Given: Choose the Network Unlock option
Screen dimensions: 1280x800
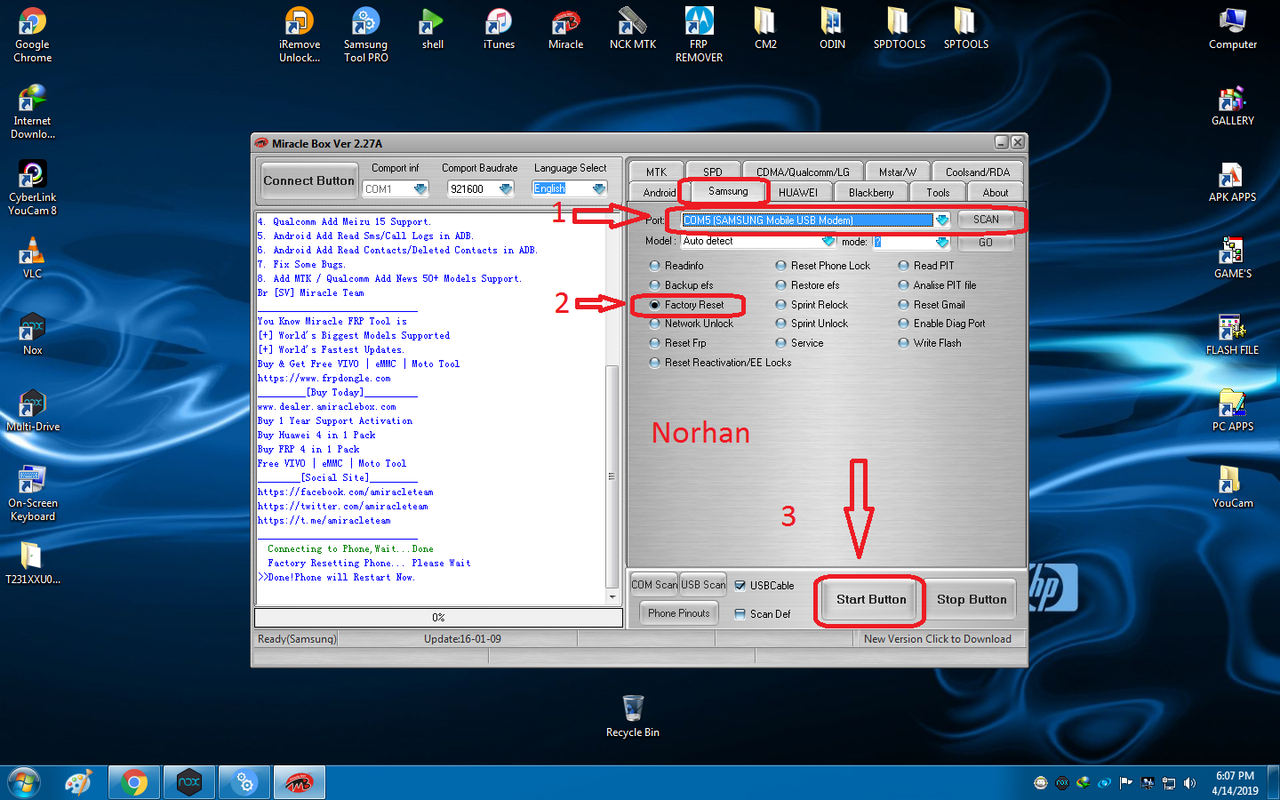Looking at the screenshot, I should [692, 324].
